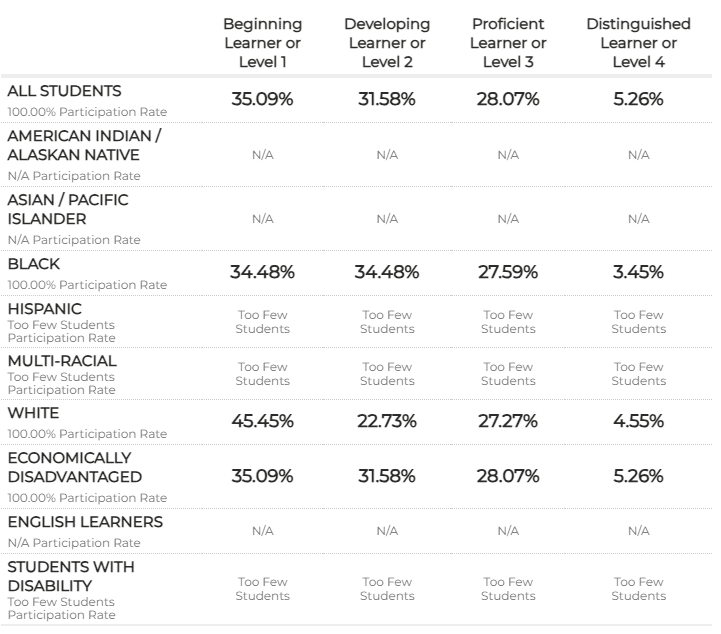
Task: Select the 27.59% value in the Black row
Action: pos(508,272)
